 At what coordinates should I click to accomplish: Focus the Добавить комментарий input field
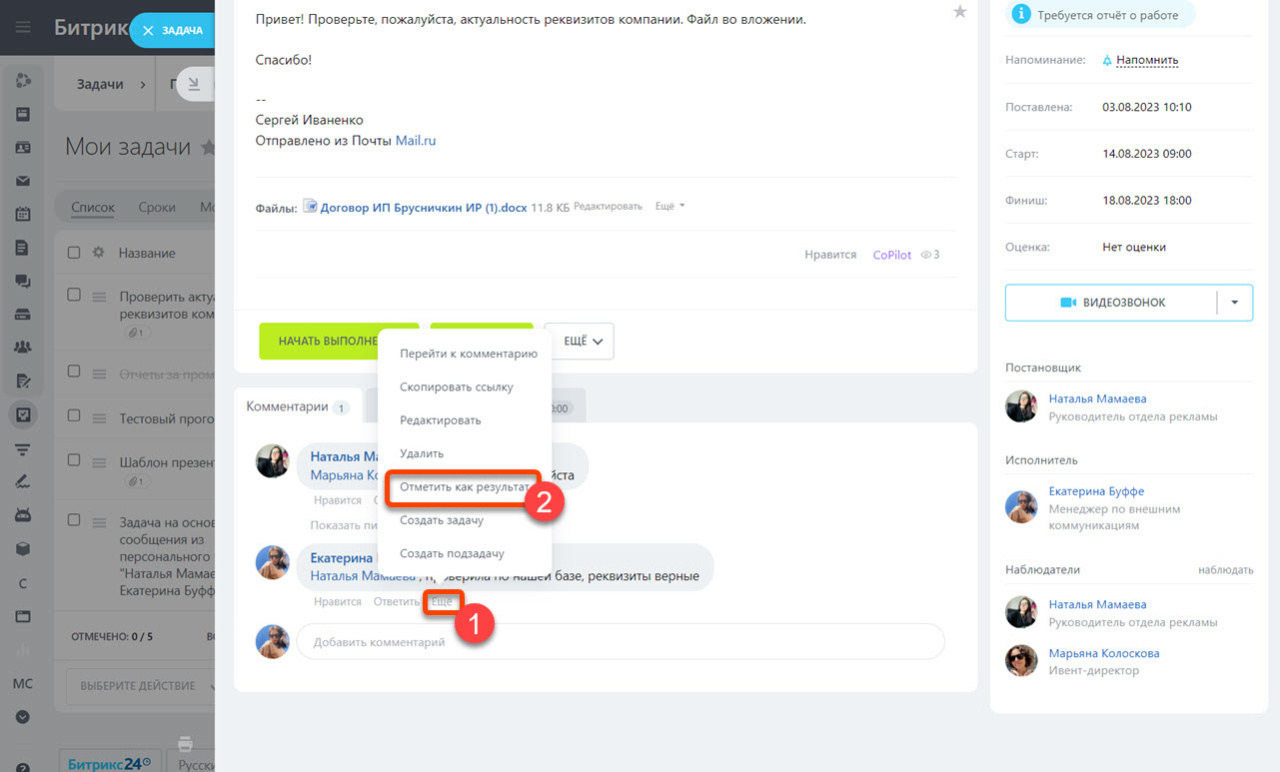coord(620,642)
